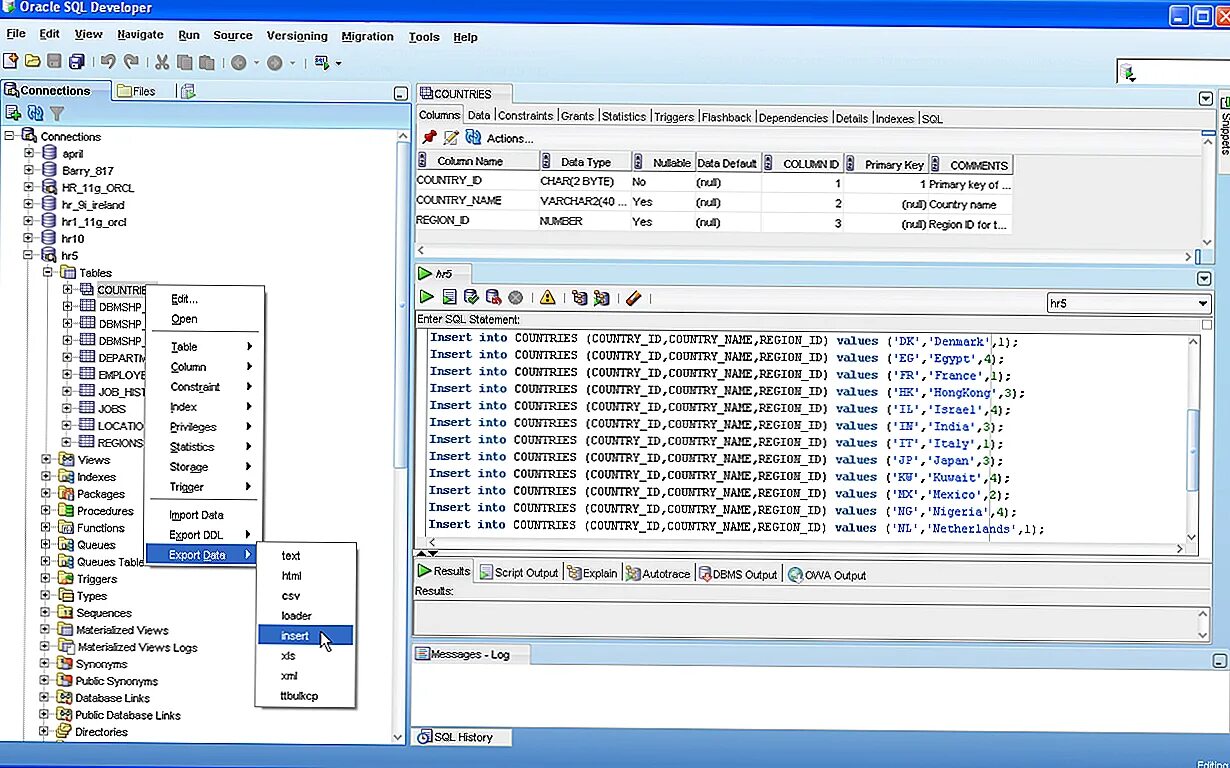Click the Copy toolbar icon
1230x768 pixels.
coord(185,62)
